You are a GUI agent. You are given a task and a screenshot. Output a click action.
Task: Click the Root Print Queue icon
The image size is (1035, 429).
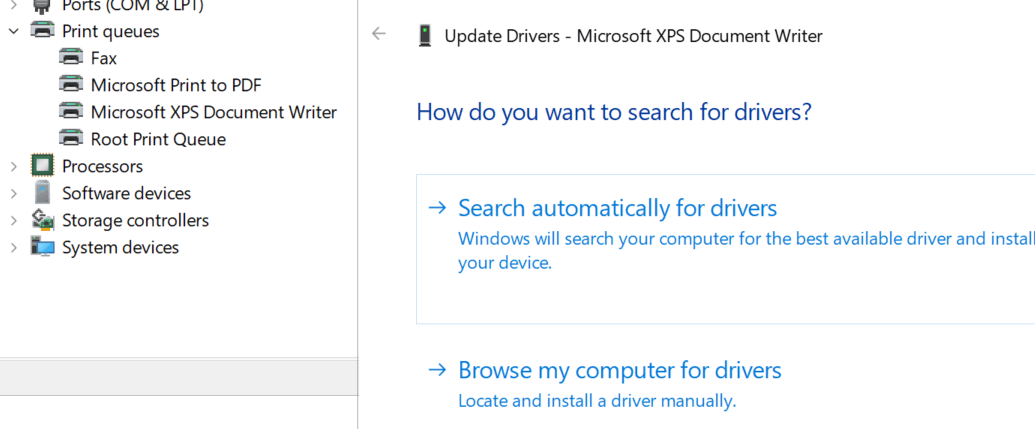click(71, 139)
